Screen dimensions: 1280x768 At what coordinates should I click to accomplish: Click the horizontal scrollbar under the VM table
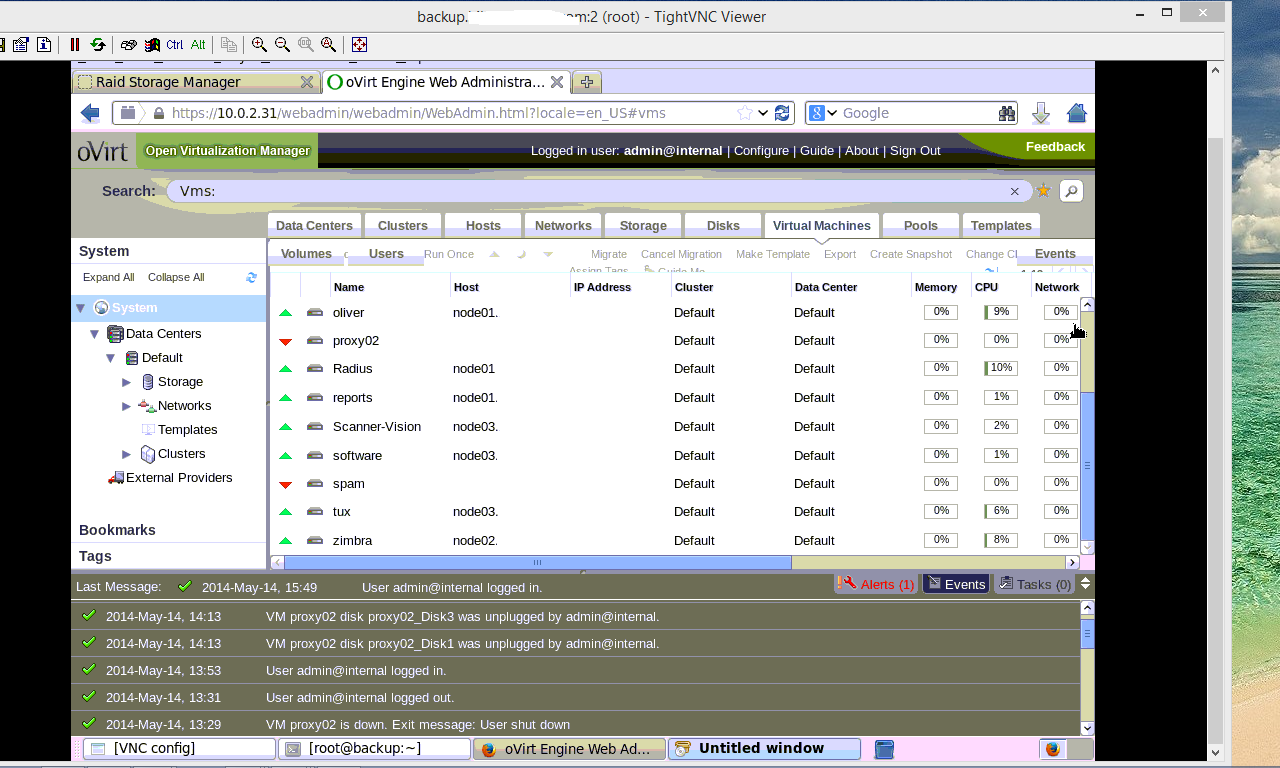(x=536, y=563)
